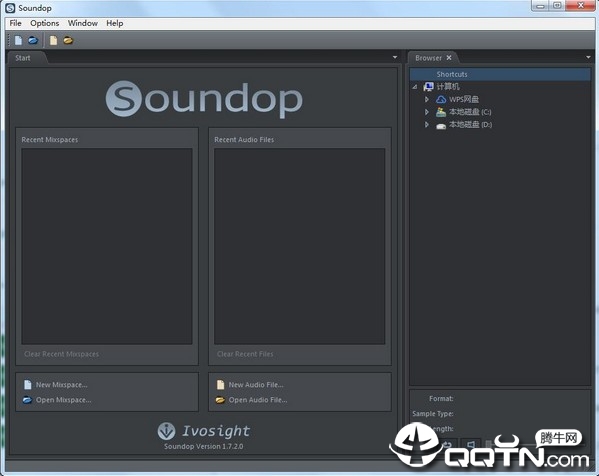The height and width of the screenshot is (476, 599).
Task: Click the C: drive icon
Action: (441, 112)
